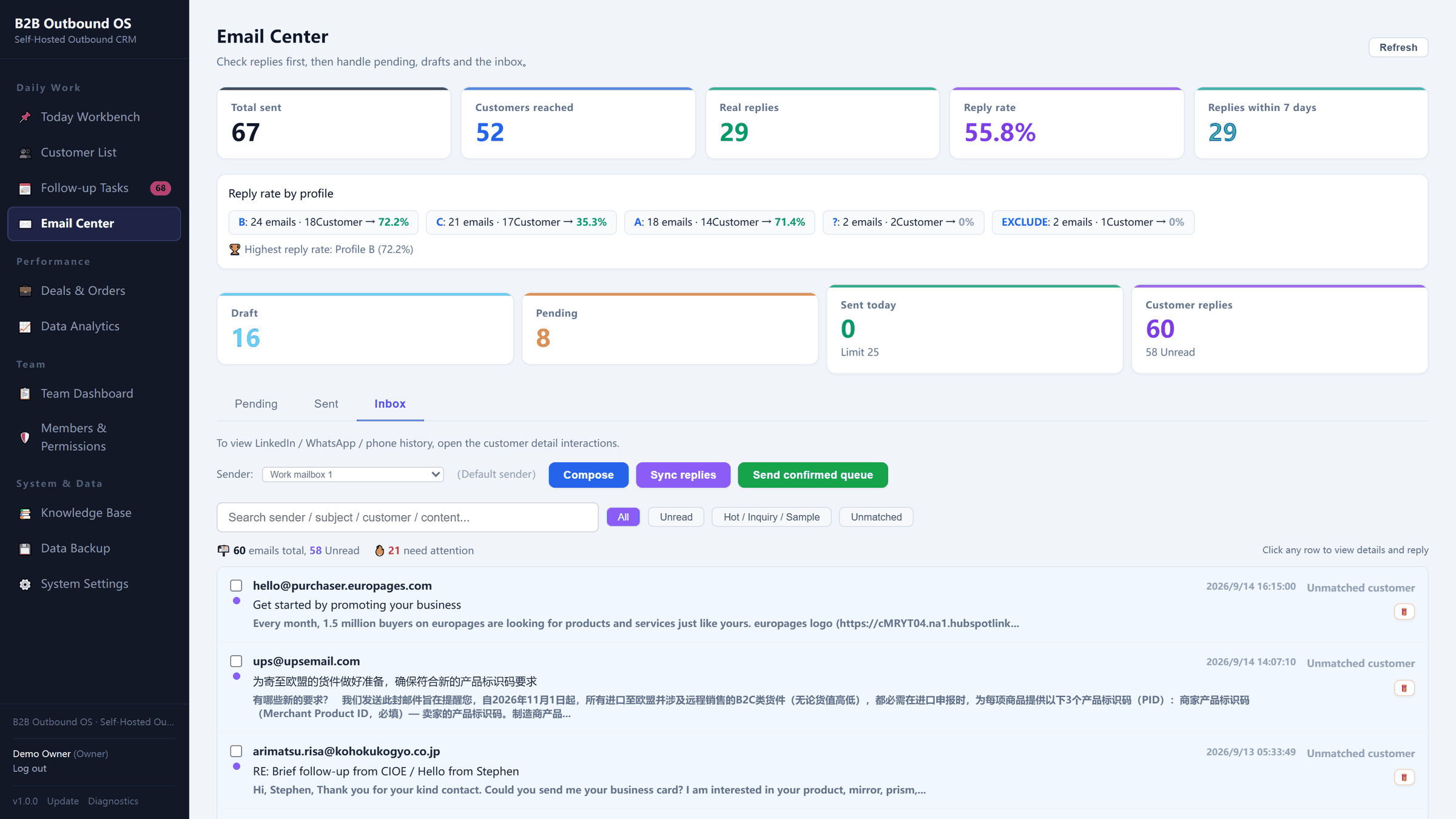Check the arimatsu.risa@kohokukogyo.co.jp email checkbox
The height and width of the screenshot is (819, 1456).
tap(236, 751)
